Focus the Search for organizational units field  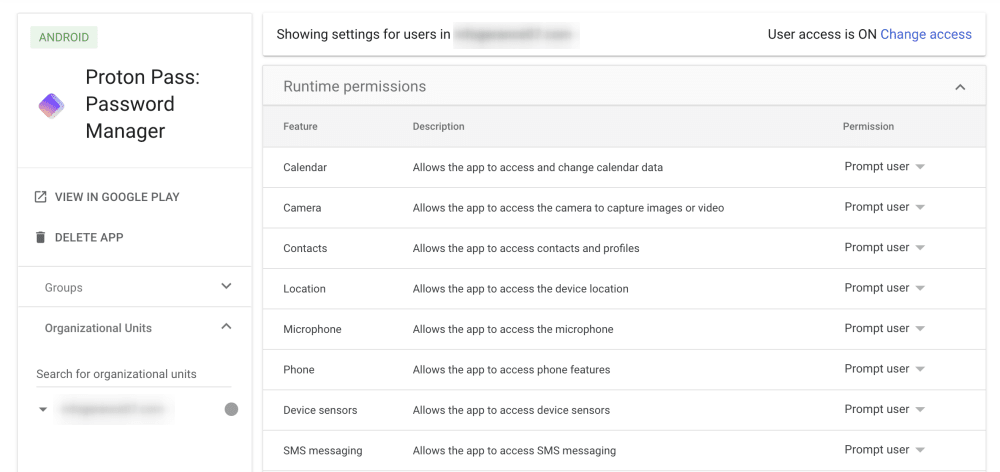[x=134, y=374]
